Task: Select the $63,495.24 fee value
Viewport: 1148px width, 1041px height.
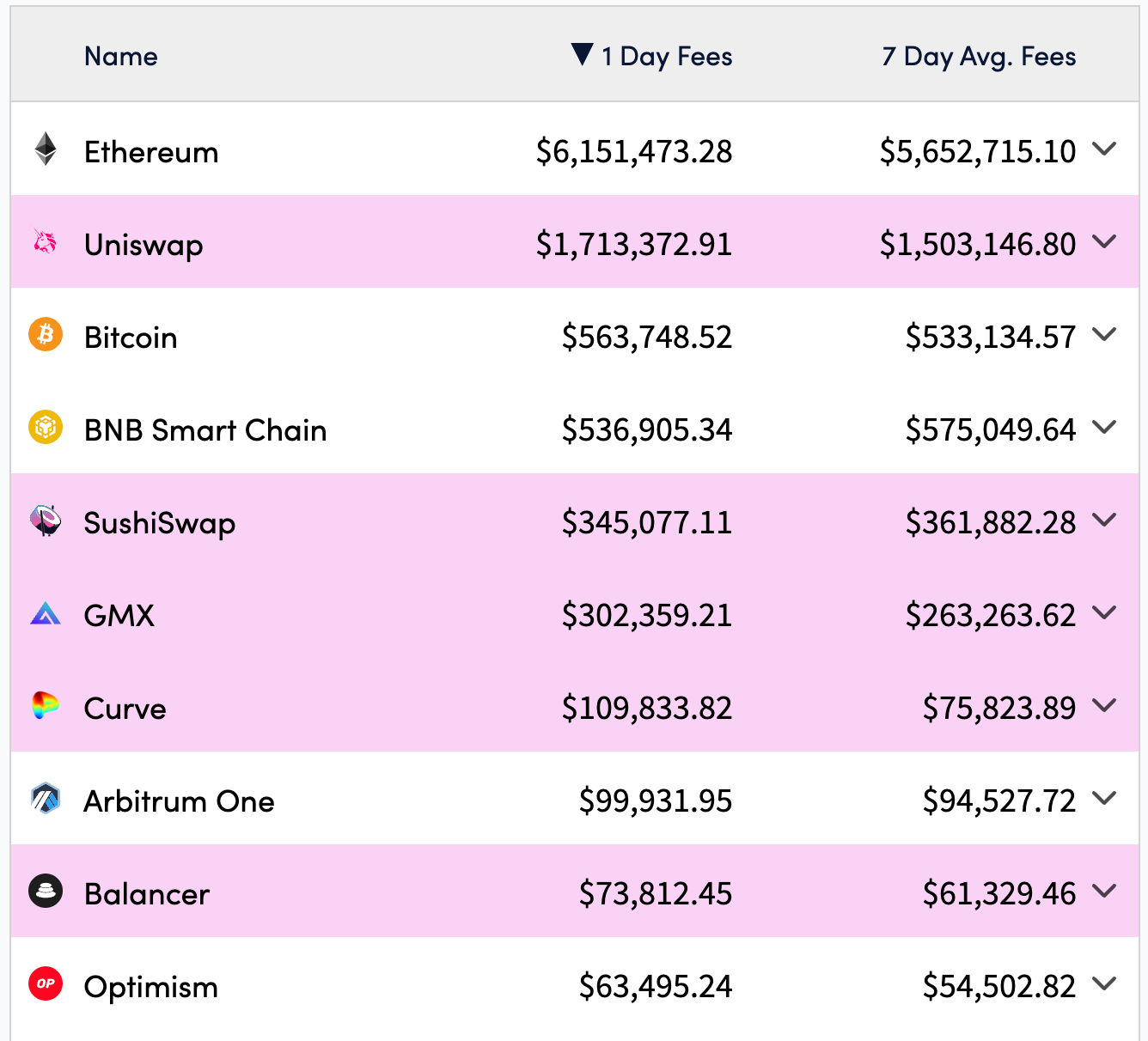Action: (656, 987)
